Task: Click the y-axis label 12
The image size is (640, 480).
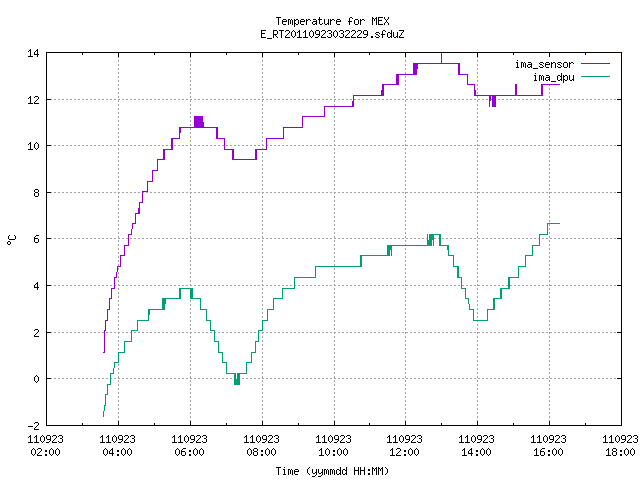Action: 33,100
